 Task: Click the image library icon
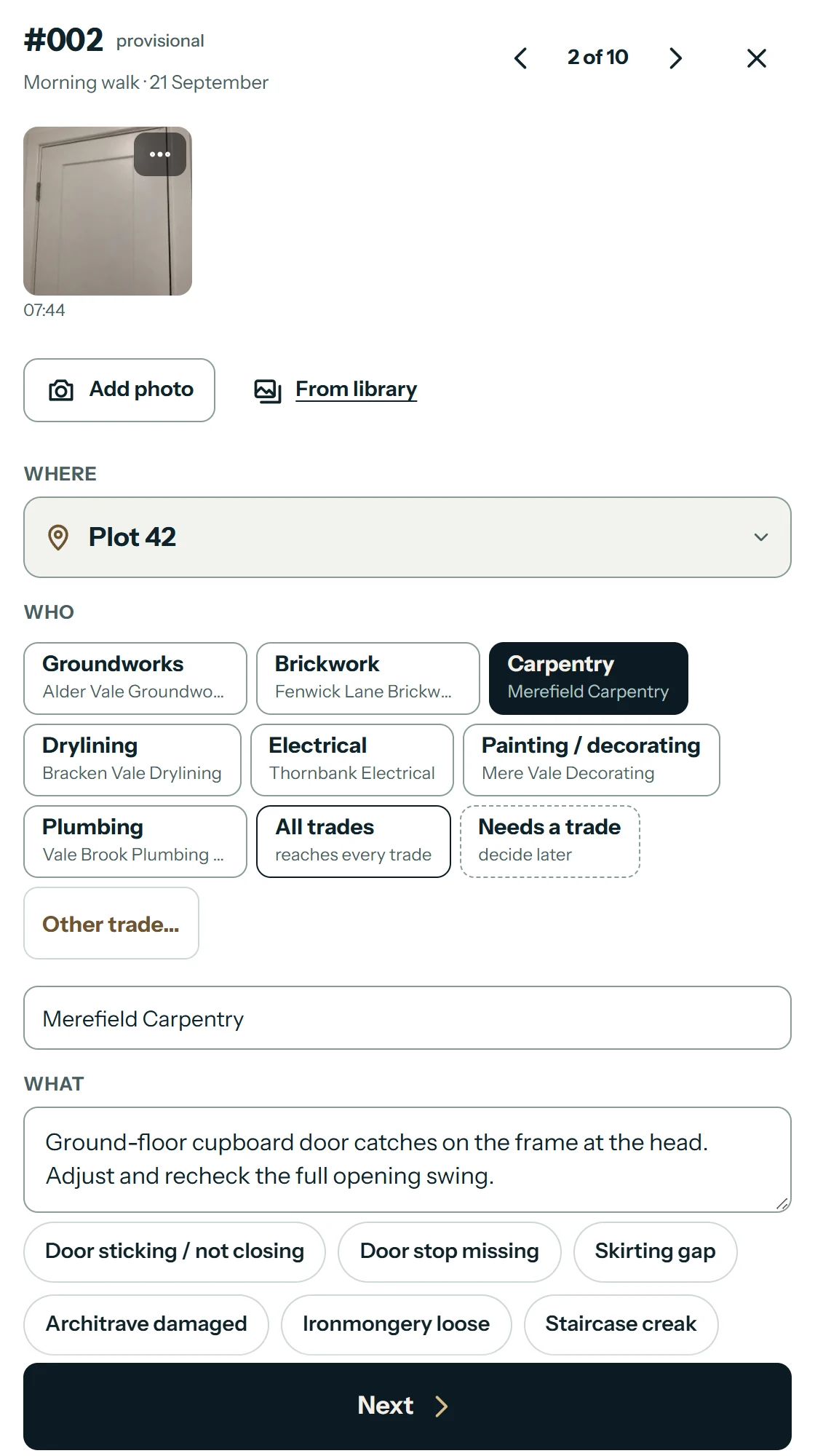[268, 390]
